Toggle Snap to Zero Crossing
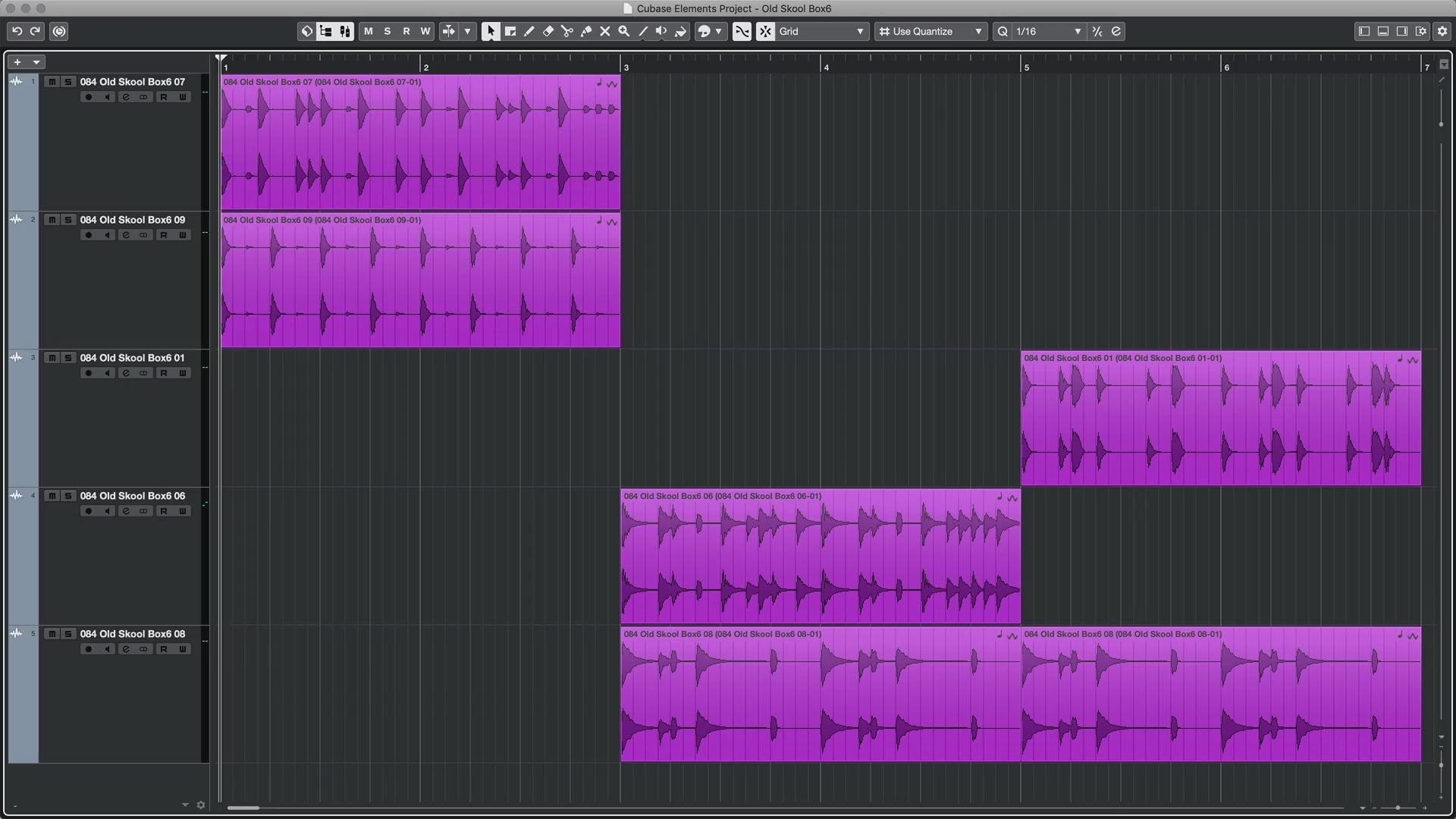1456x819 pixels. tap(742, 31)
